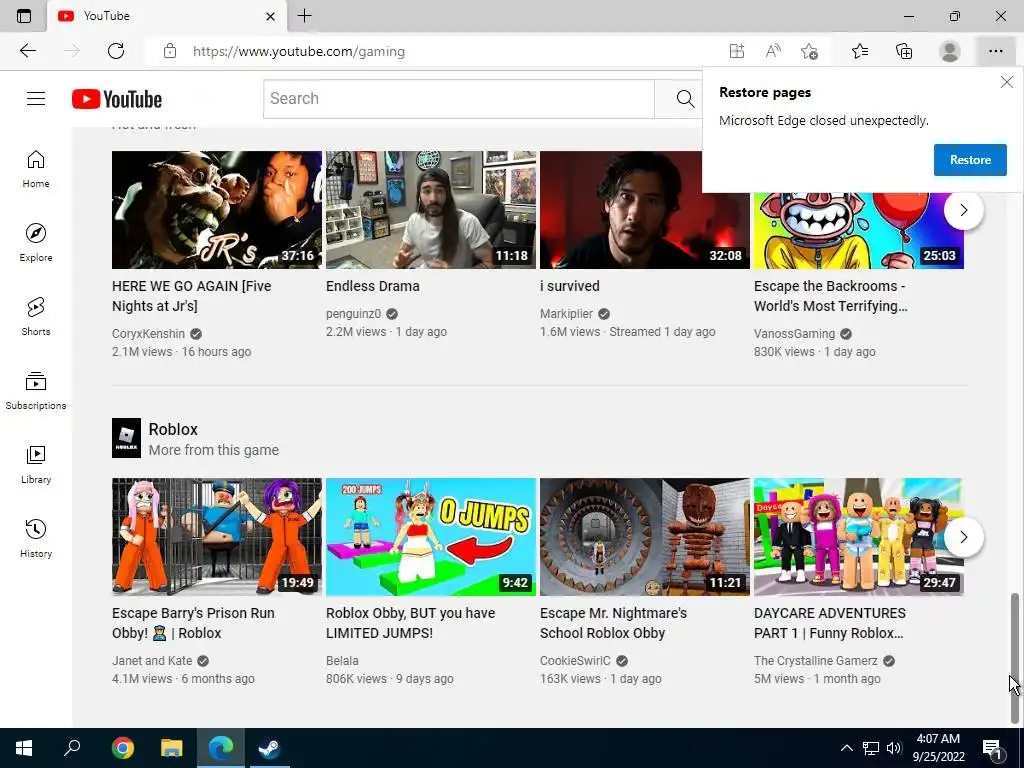The image size is (1024, 768).
Task: Open penguinz0 channel link
Action: 353,314
